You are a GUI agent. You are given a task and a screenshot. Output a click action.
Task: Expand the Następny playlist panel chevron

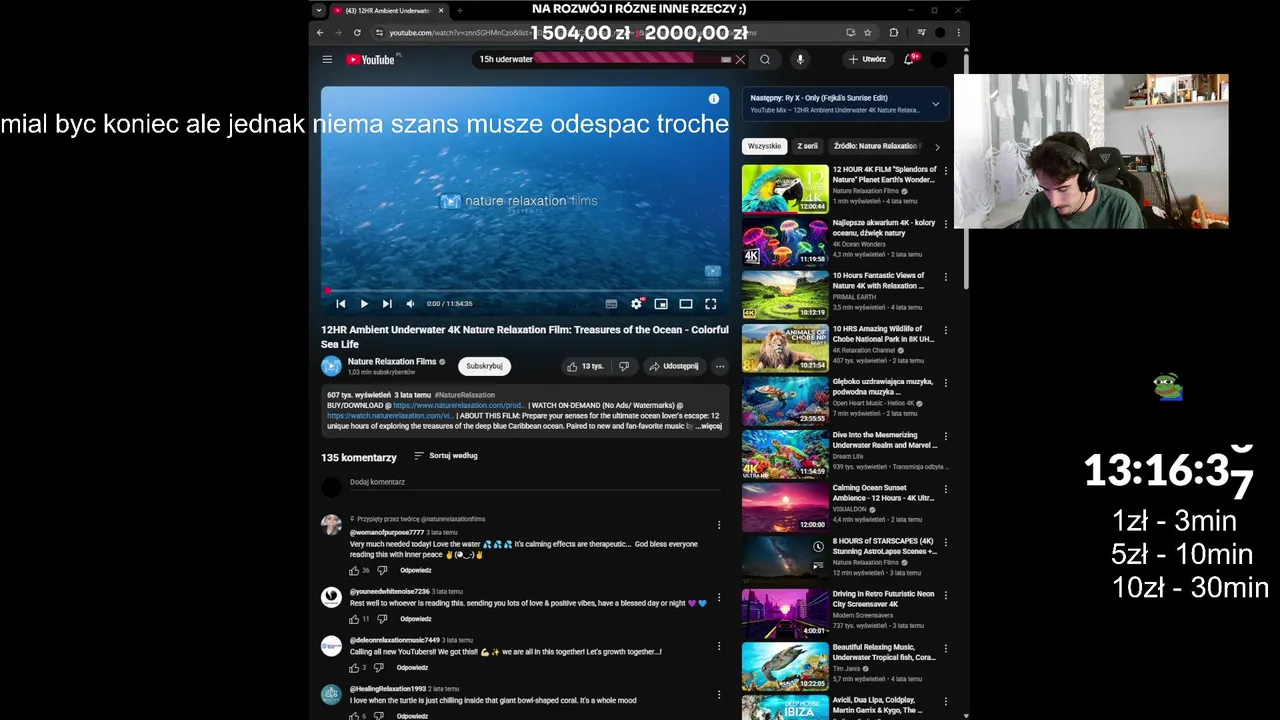pyautogui.click(x=935, y=104)
